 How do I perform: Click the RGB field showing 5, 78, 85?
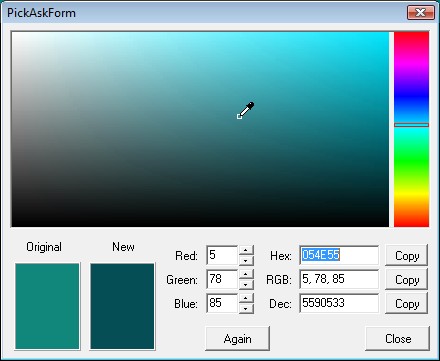tap(339, 279)
